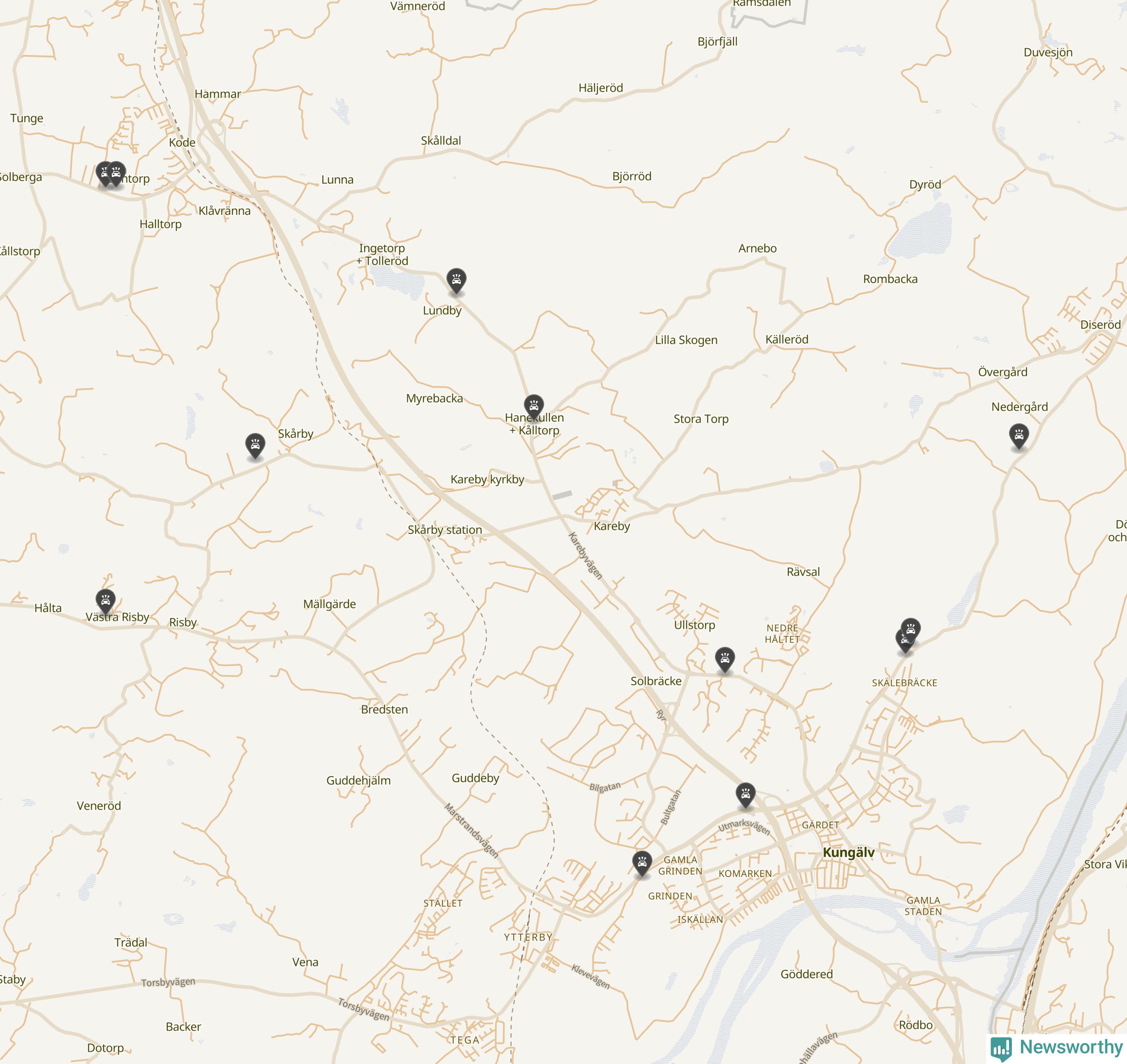Click the Ytterby district label
The height and width of the screenshot is (1064, 1127).
pos(528,937)
